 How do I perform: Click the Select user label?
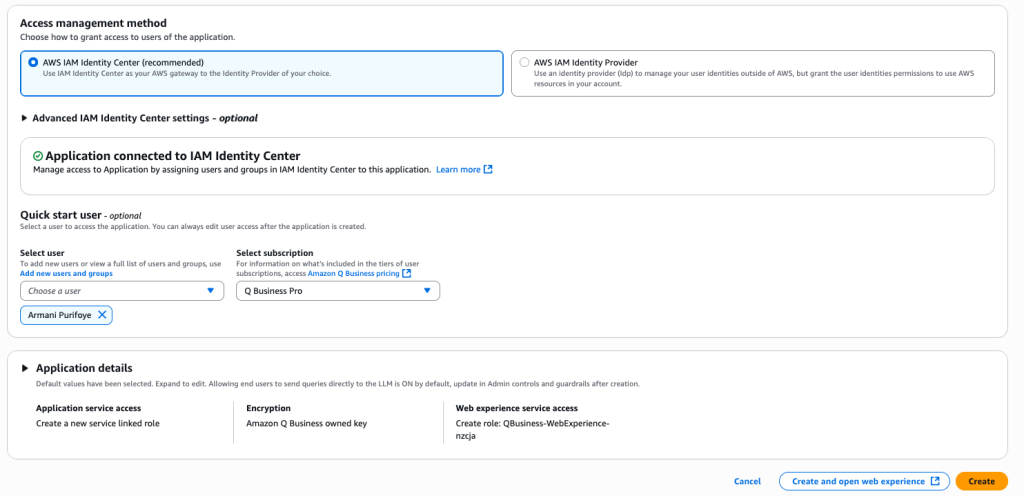tap(42, 253)
